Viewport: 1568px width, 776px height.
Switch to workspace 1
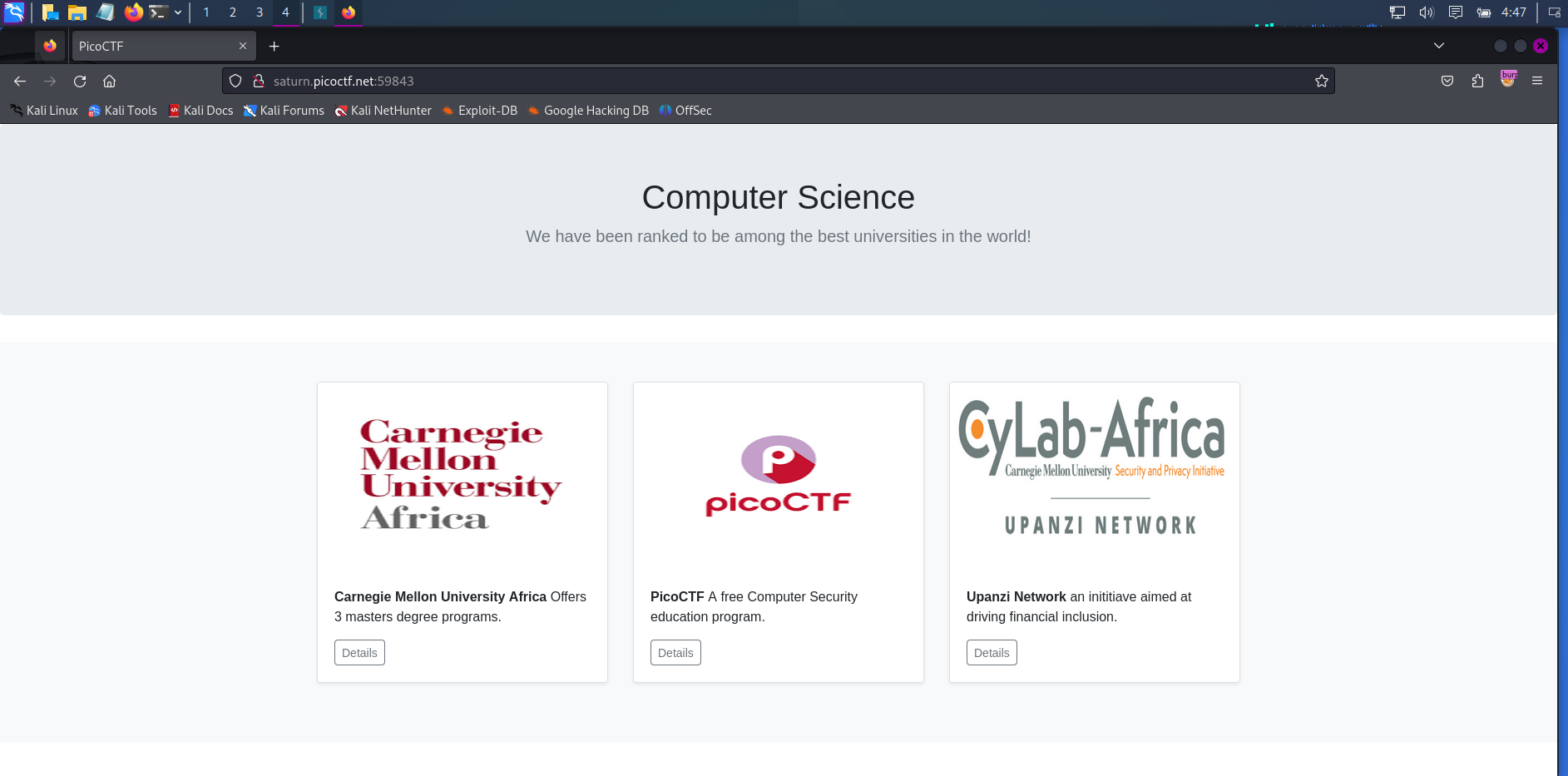pos(206,12)
